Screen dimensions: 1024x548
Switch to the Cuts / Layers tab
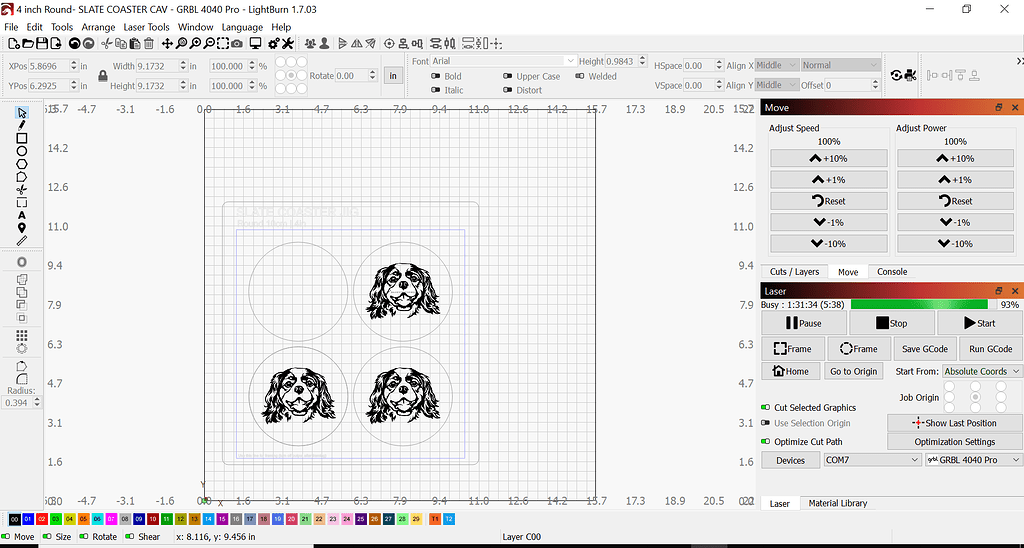pos(794,272)
